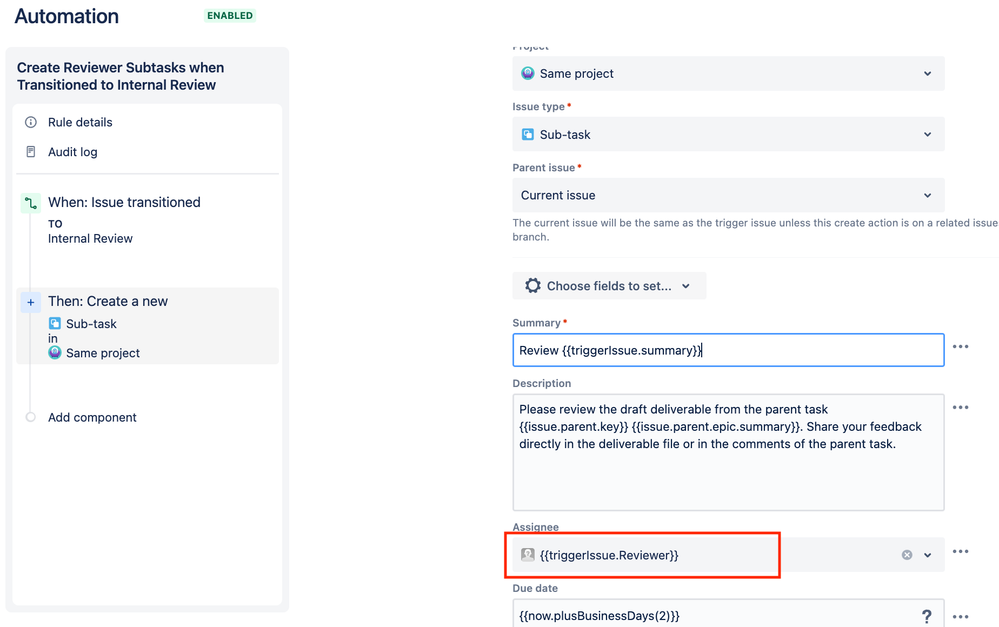Click the plus icon on Create action
Viewport: 999px width, 627px height.
coord(31,302)
